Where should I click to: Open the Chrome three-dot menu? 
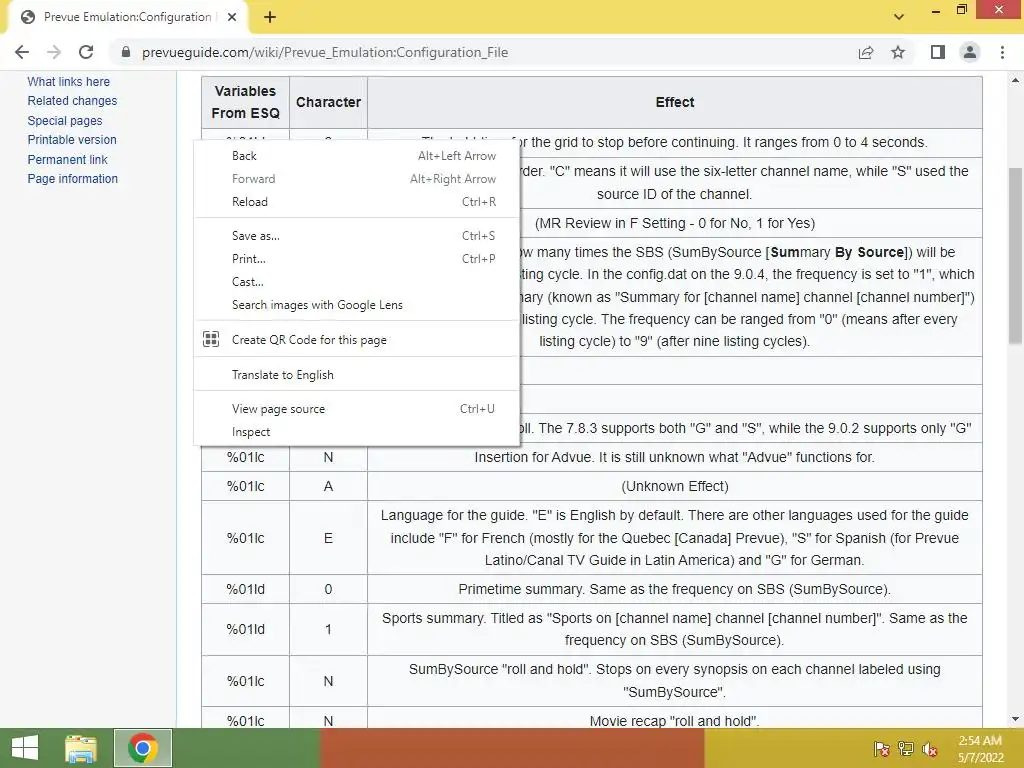1002,52
